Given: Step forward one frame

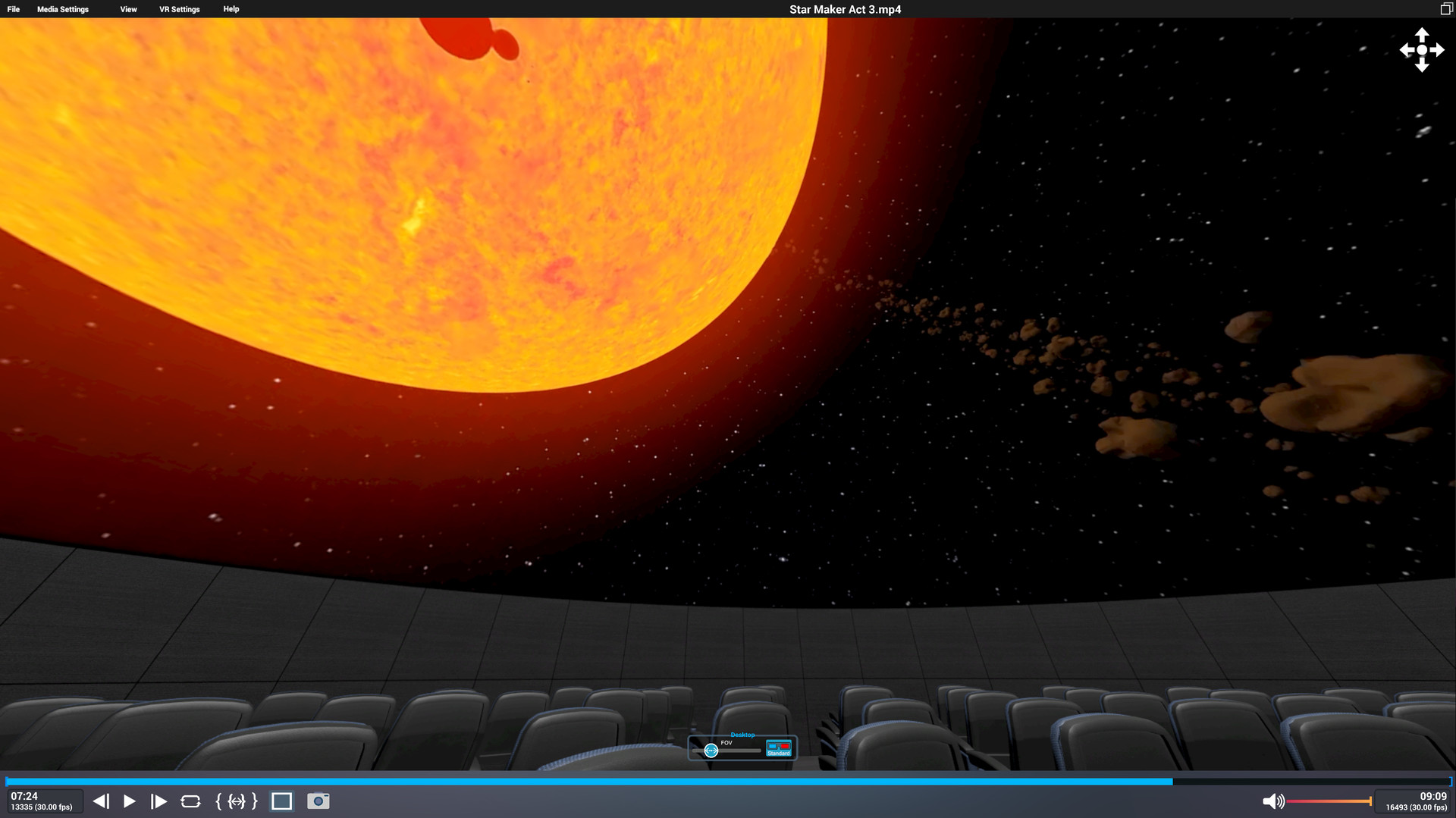Looking at the screenshot, I should click(158, 801).
